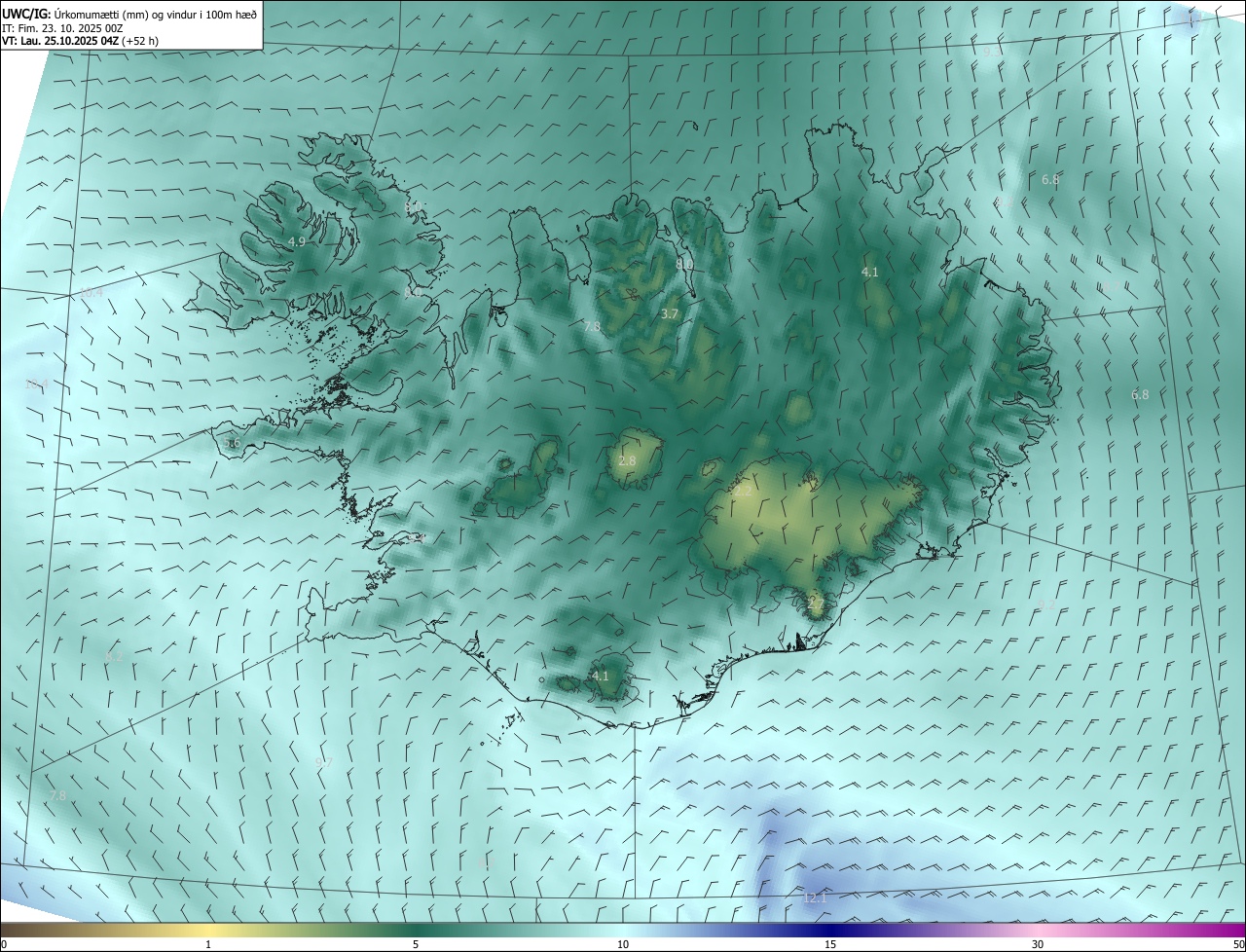Select the 5.6 value on the Snæfellsnes peninsula
Viewport: 1246px width, 952px height.
point(232,443)
